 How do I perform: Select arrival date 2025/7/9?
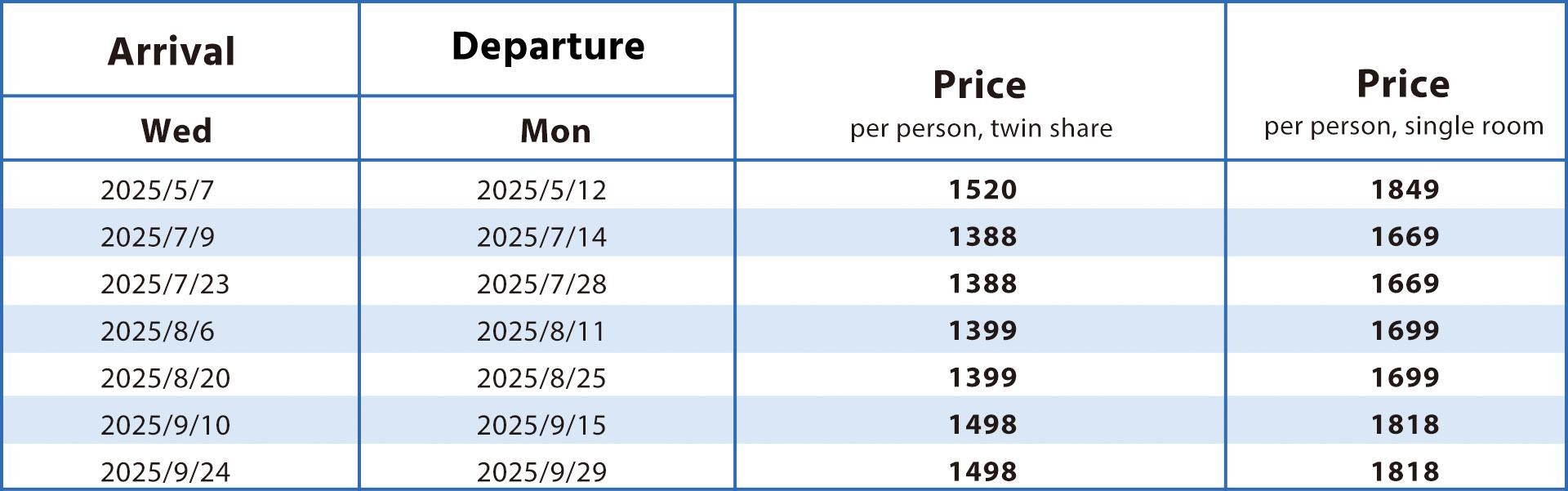click(157, 237)
